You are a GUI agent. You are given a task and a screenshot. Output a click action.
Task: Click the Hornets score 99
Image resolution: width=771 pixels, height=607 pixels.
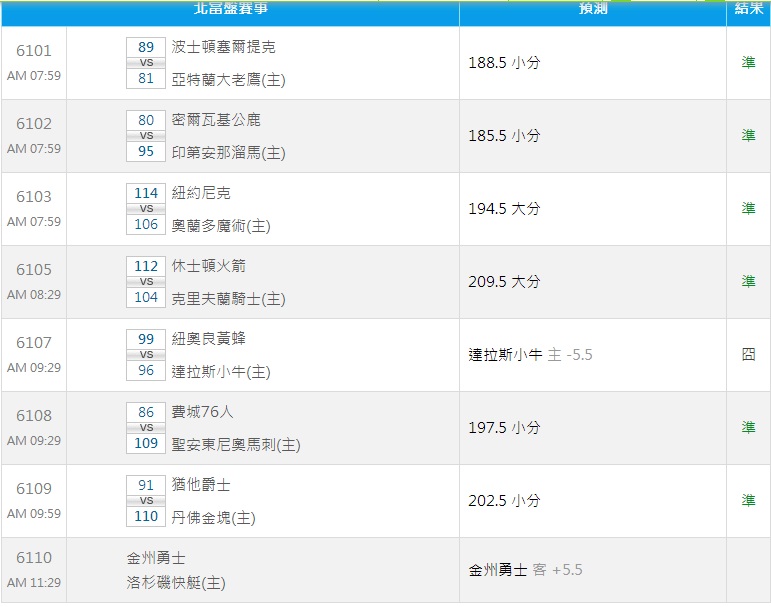click(x=146, y=339)
